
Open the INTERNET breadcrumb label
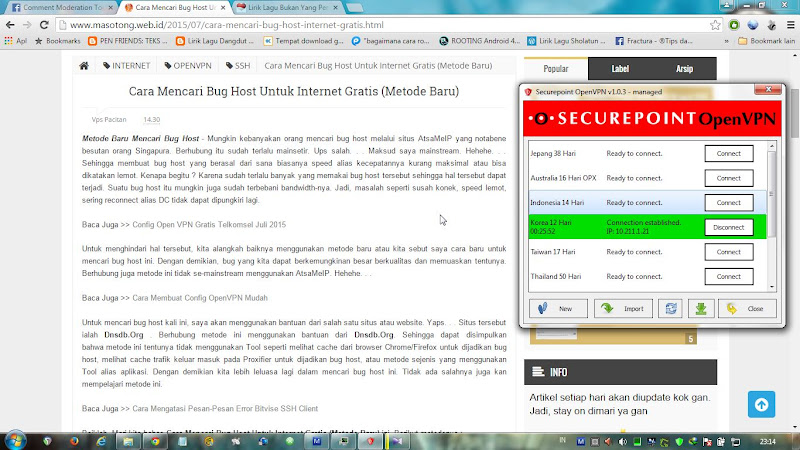(127, 65)
